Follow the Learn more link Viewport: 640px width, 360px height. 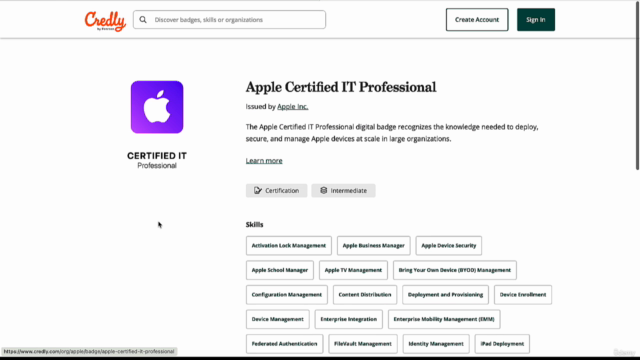pyautogui.click(x=264, y=160)
